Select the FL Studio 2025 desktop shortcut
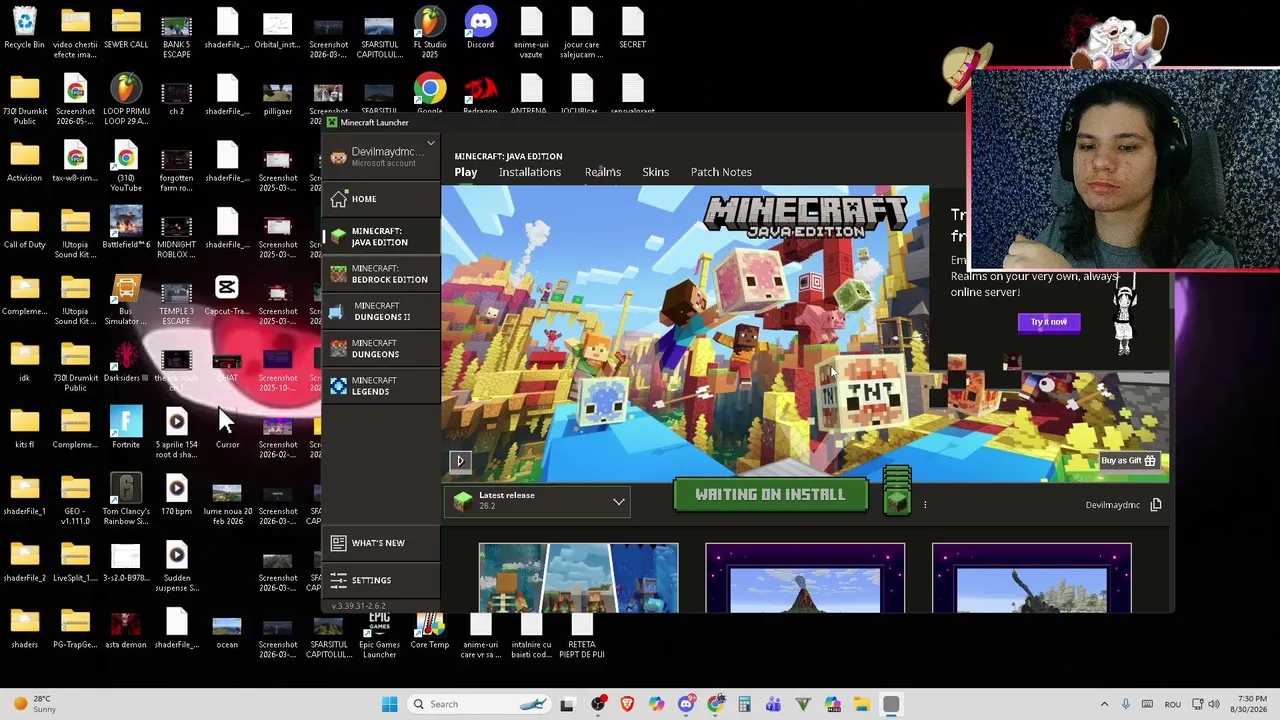 coord(430,32)
